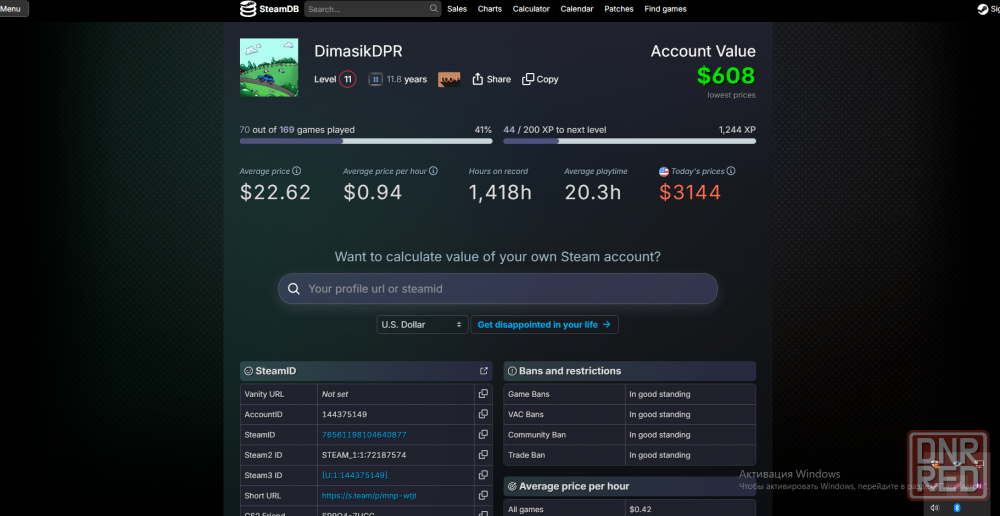The width and height of the screenshot is (1000, 516).
Task: Click the search magnifier icon in header
Action: click(x=434, y=9)
